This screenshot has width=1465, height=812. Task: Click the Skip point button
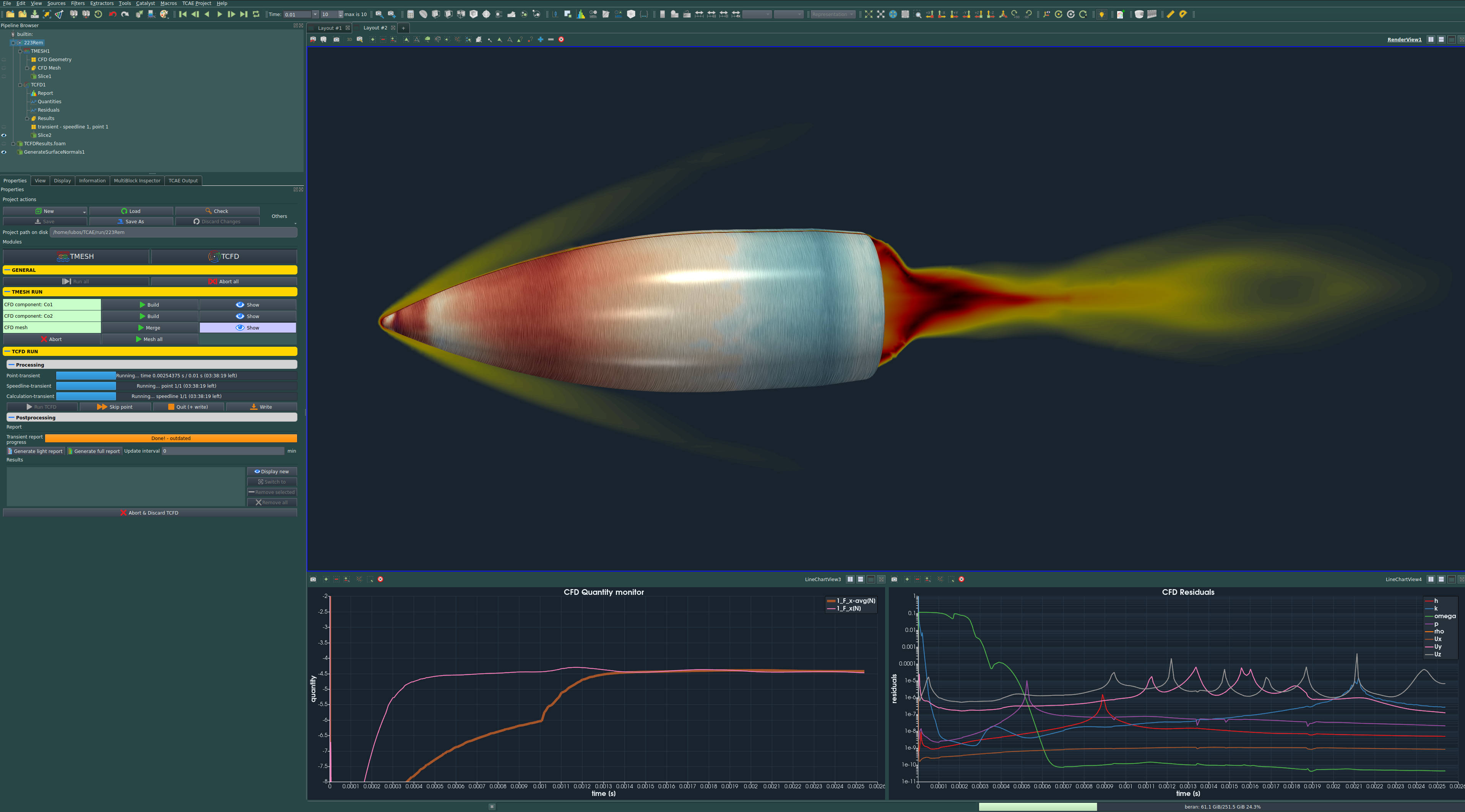click(x=115, y=406)
